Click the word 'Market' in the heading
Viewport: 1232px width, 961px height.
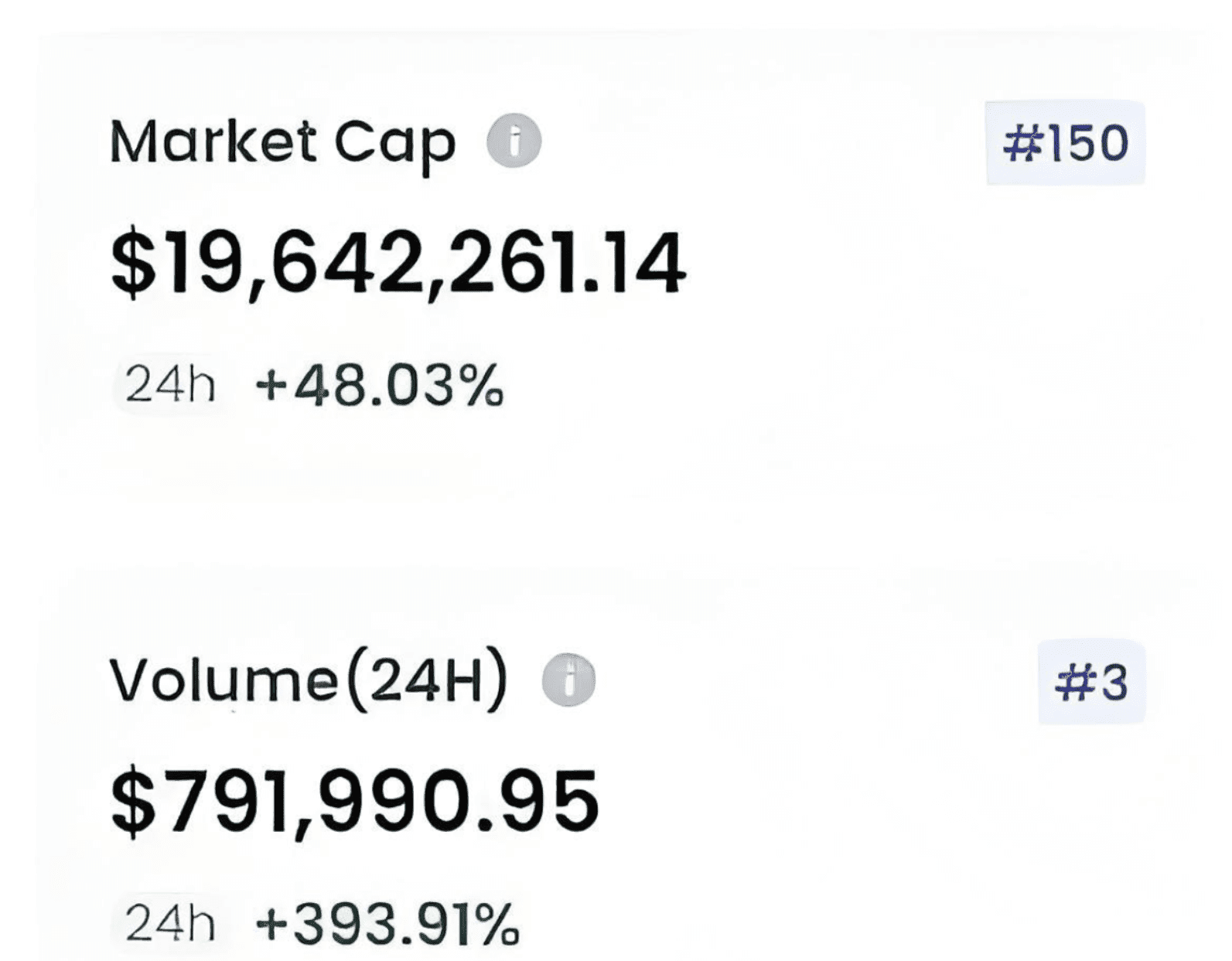pos(213,141)
